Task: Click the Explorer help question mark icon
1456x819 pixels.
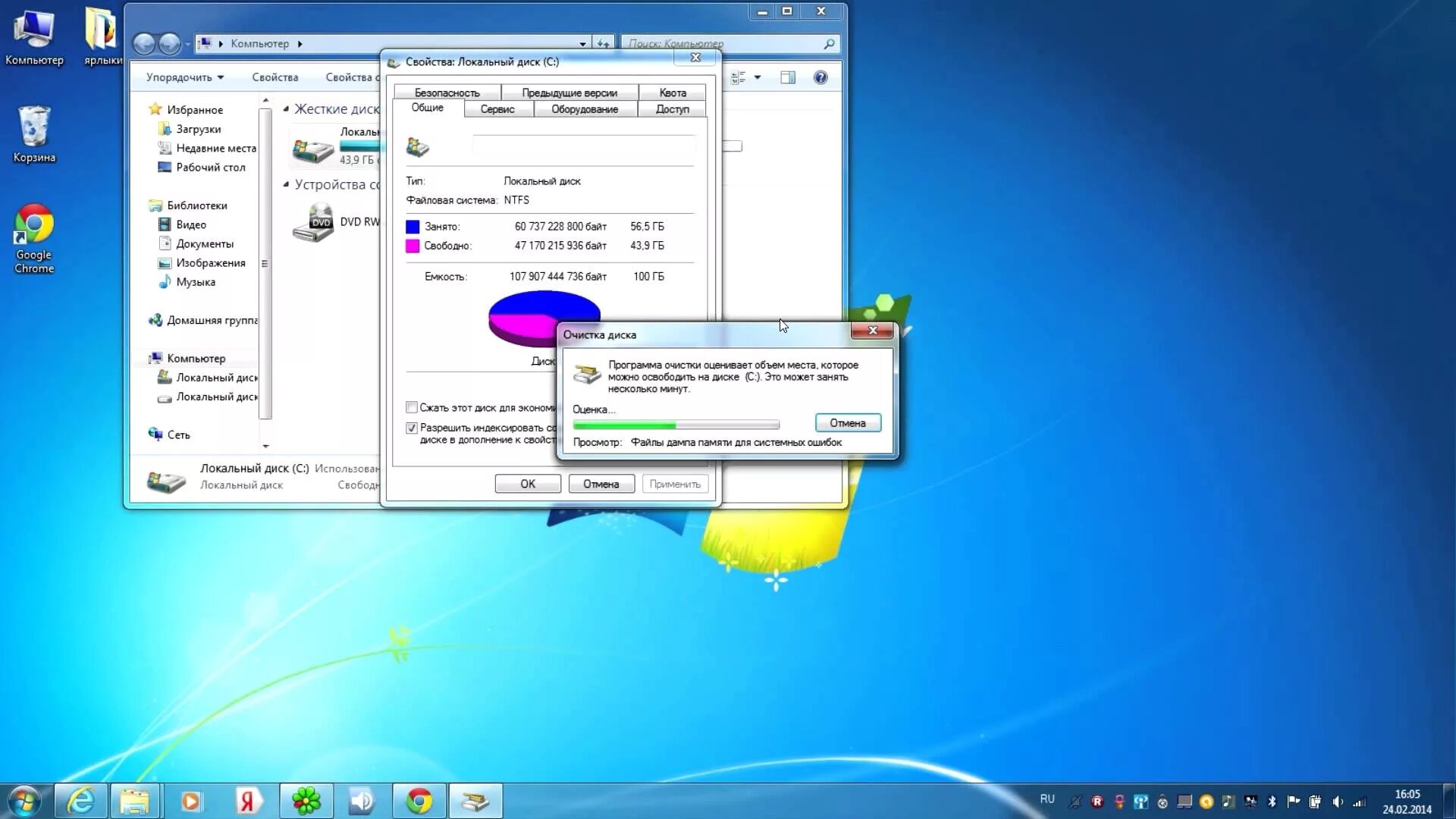Action: point(821,77)
